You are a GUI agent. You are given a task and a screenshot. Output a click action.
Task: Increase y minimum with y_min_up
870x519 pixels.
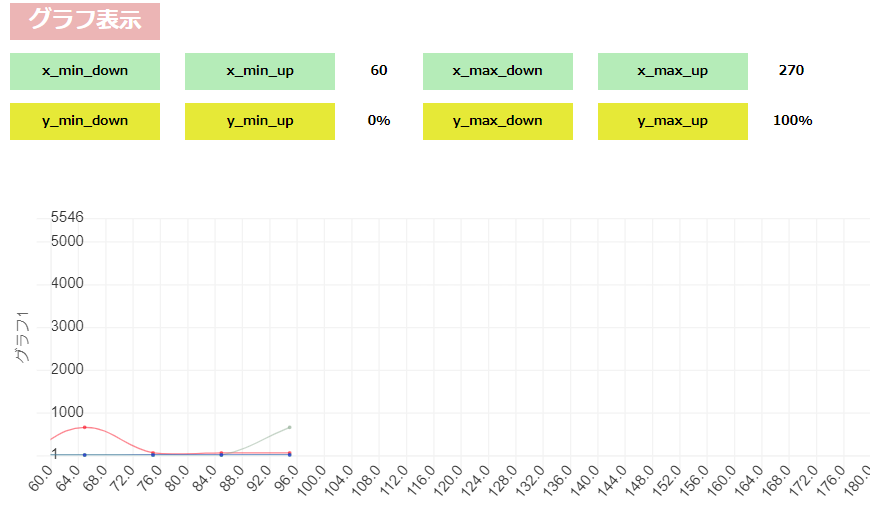pyautogui.click(x=260, y=121)
